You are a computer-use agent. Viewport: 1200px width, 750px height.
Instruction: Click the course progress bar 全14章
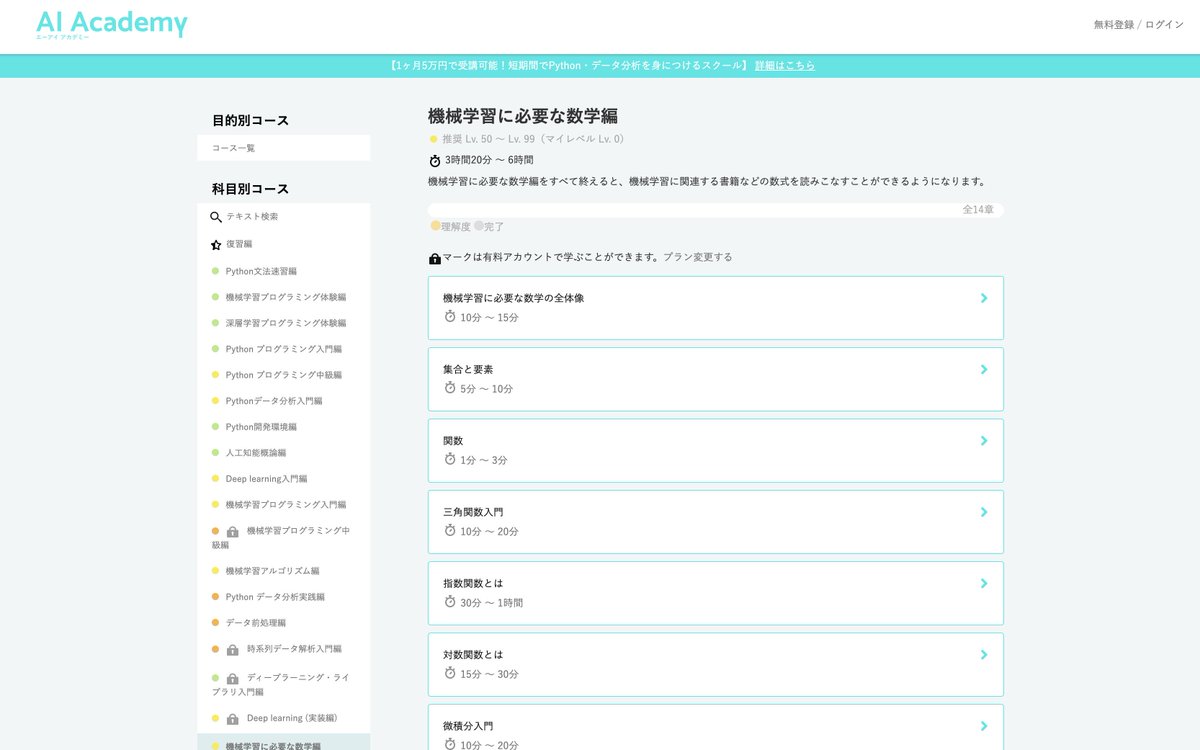(x=716, y=210)
